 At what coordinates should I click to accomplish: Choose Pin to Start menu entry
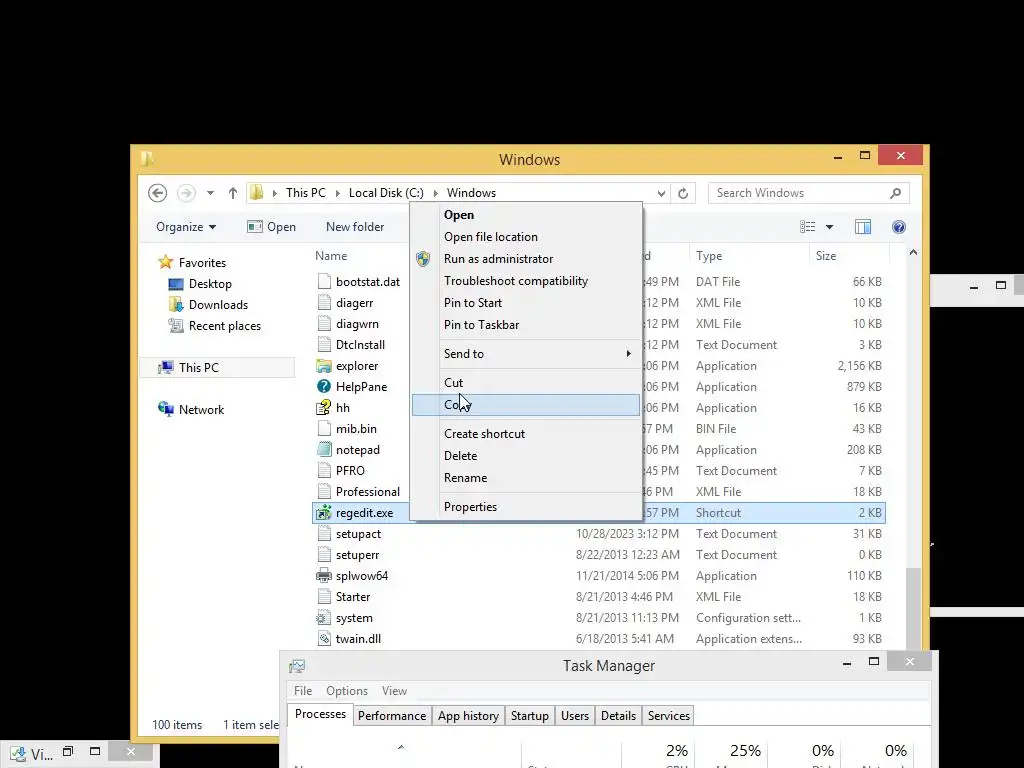coord(526,303)
